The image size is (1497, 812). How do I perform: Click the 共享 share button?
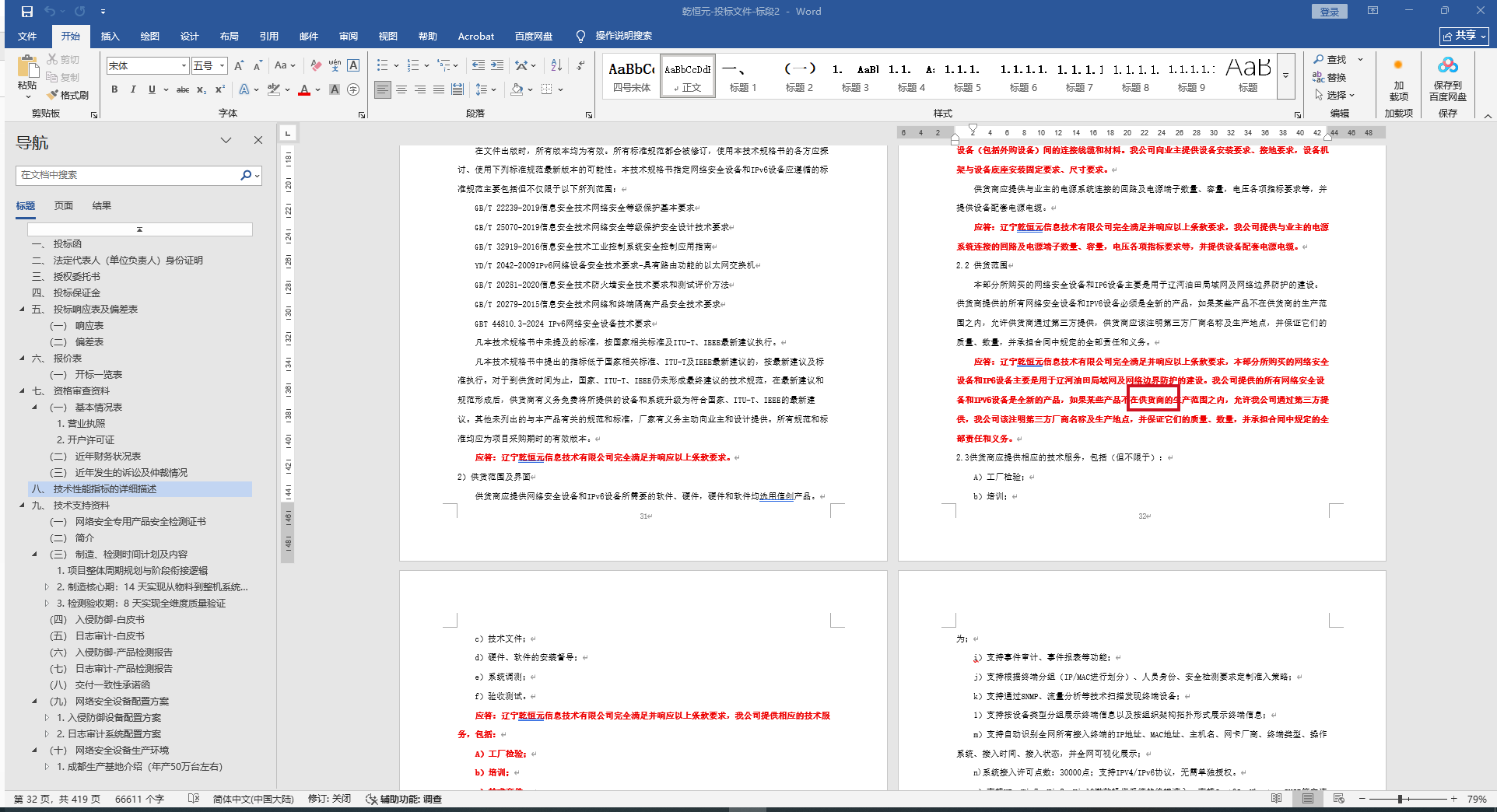(1464, 36)
